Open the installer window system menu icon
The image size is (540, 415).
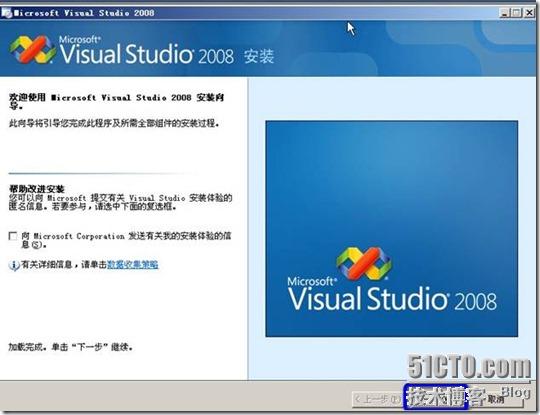(x=6, y=13)
